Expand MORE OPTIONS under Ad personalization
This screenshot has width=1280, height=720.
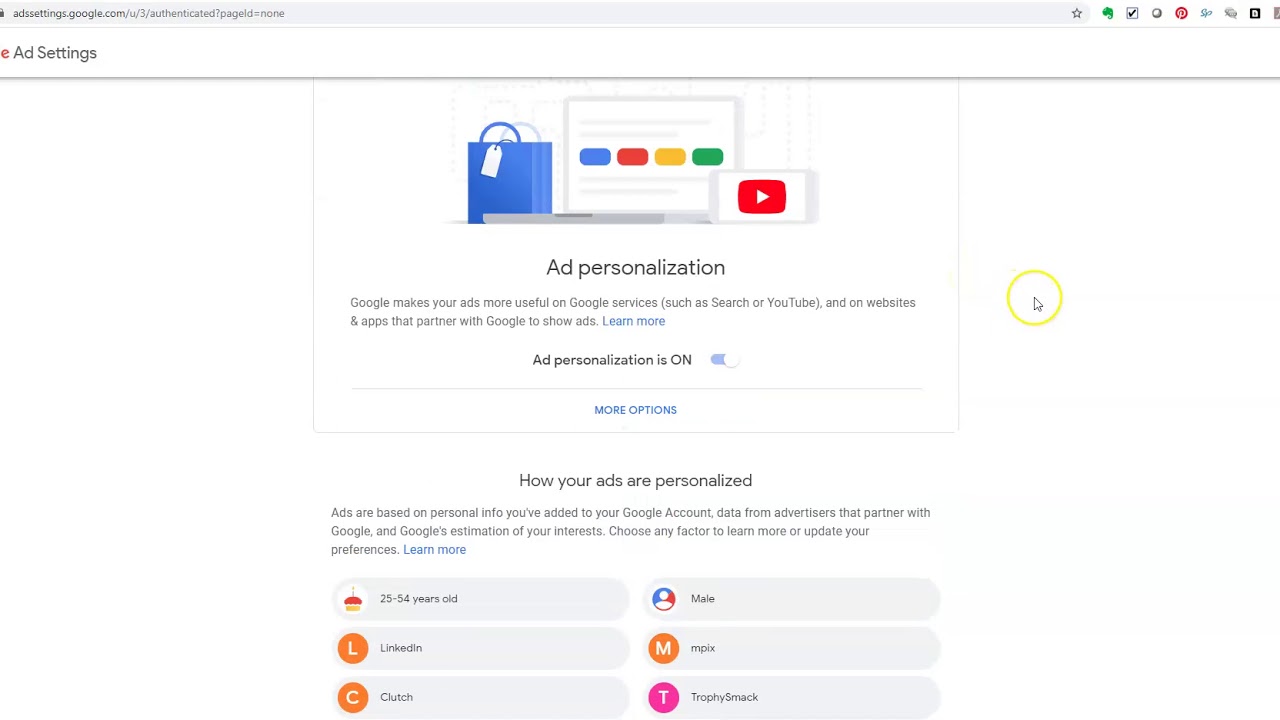pyautogui.click(x=635, y=410)
